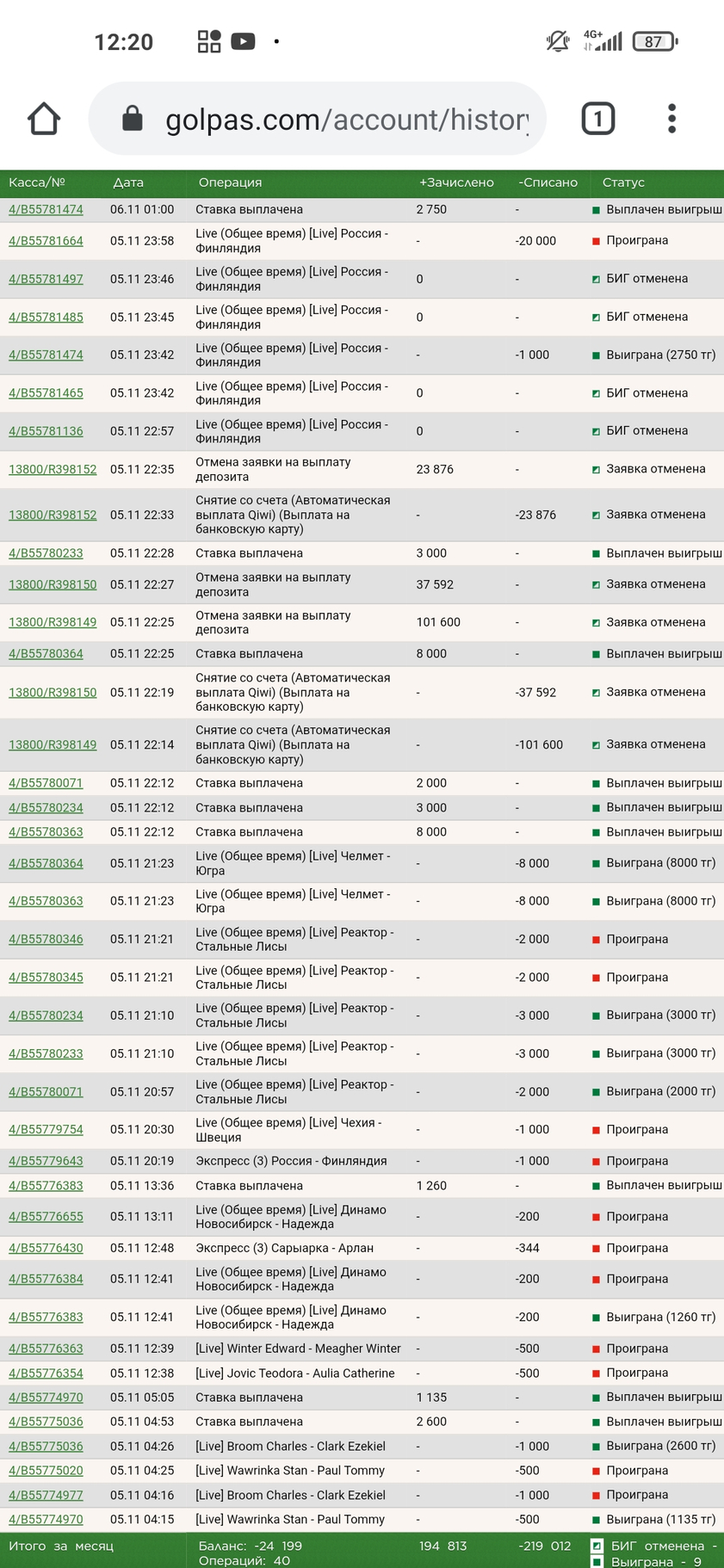Open 13800/R398152 from 05.11 22:35

[53, 469]
